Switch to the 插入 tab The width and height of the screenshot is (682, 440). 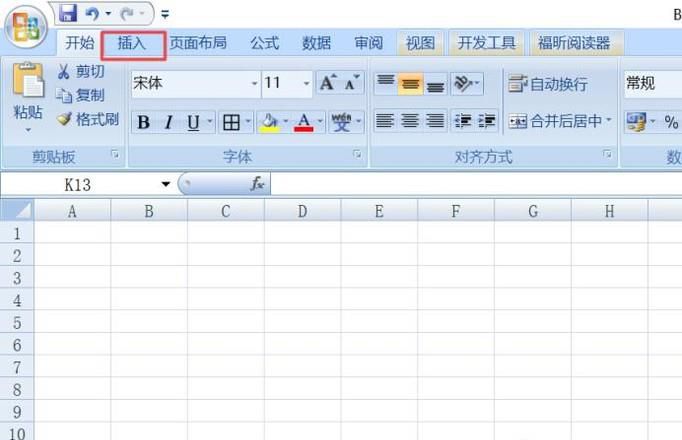(x=132, y=43)
